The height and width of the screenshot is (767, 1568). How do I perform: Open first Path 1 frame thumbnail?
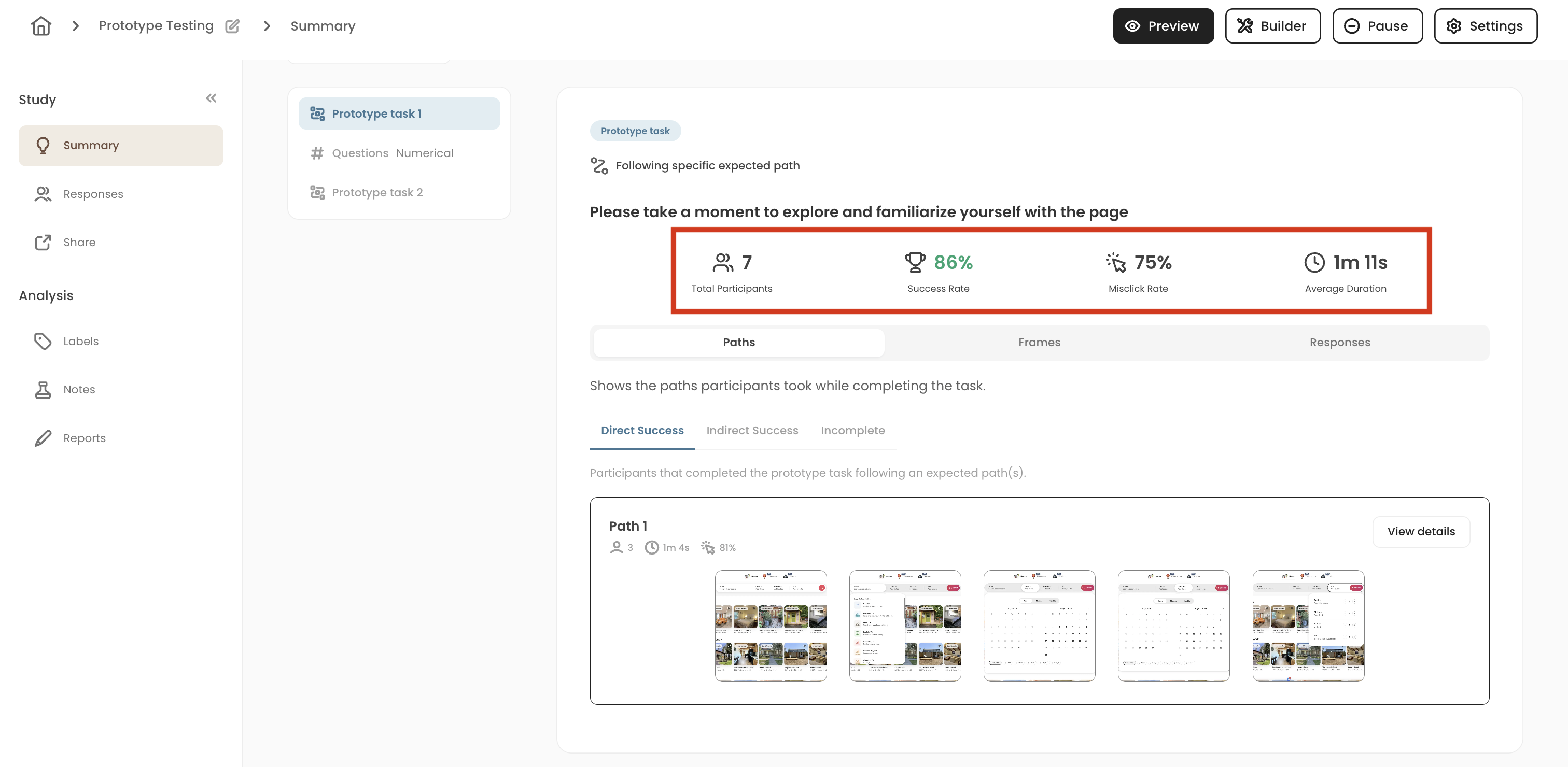(771, 627)
